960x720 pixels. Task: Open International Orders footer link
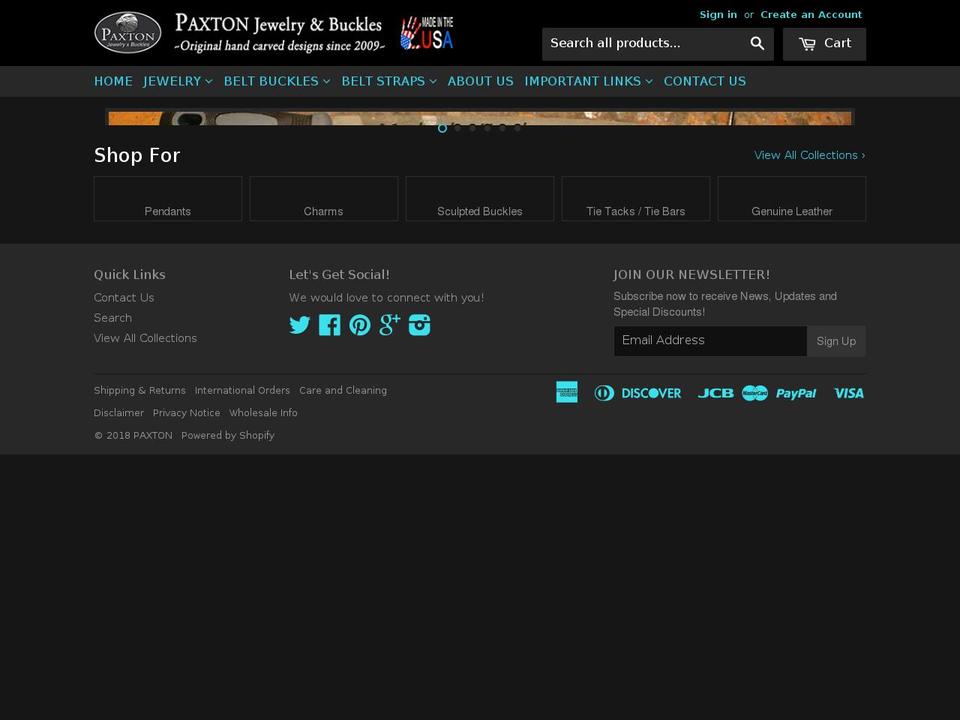pos(242,391)
